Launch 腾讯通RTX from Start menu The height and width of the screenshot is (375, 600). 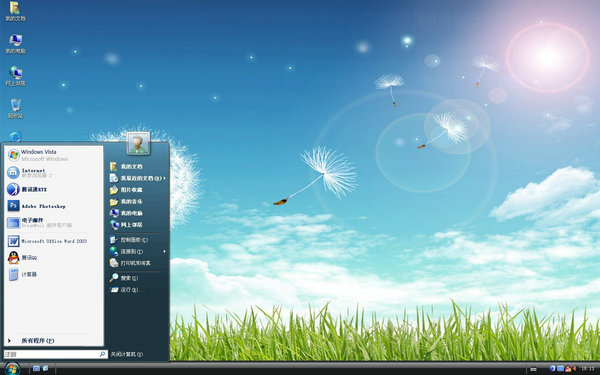[x=54, y=189]
